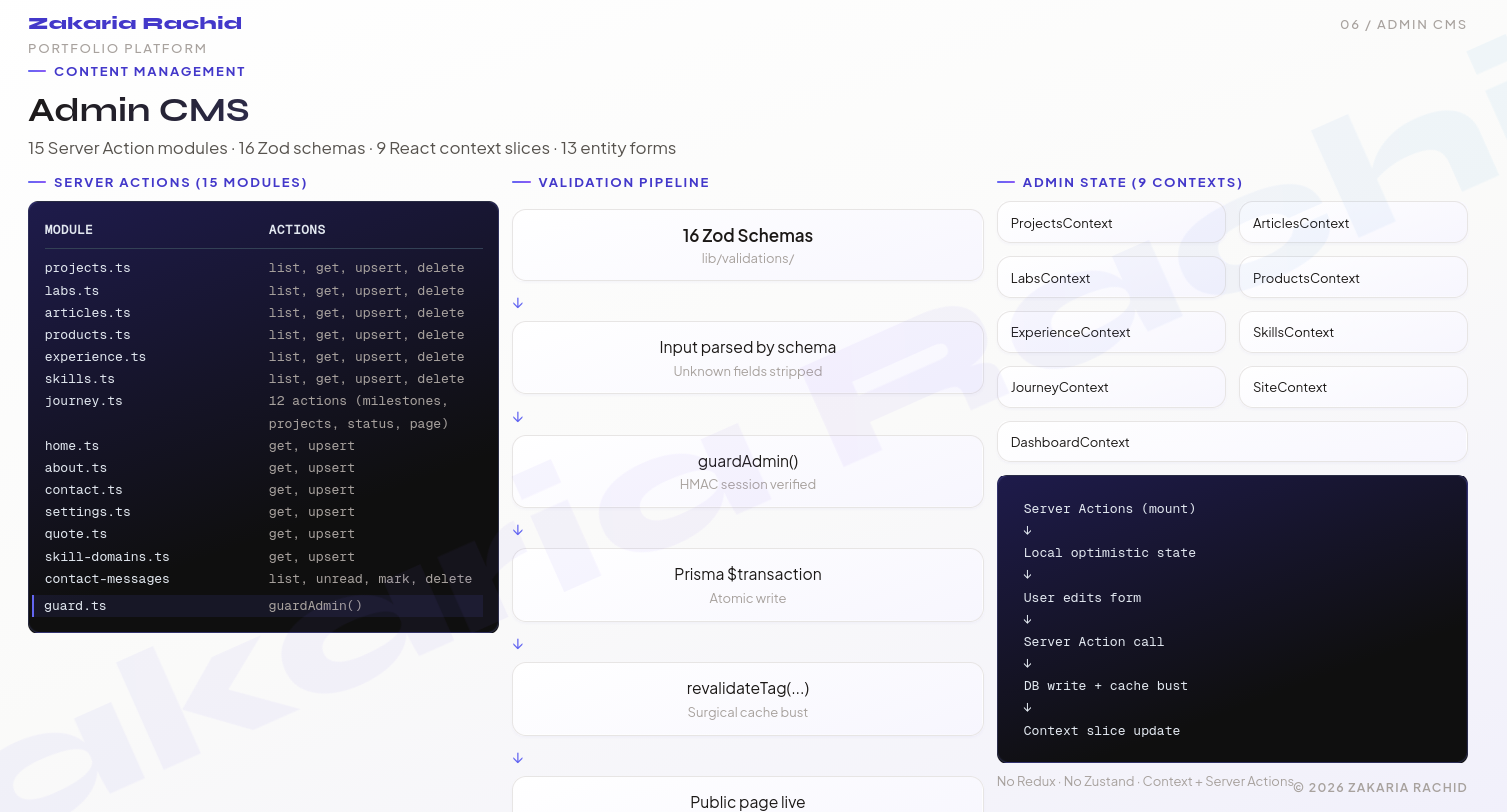
Task: Click the 16 Zod Schemas pipeline card
Action: (x=748, y=245)
